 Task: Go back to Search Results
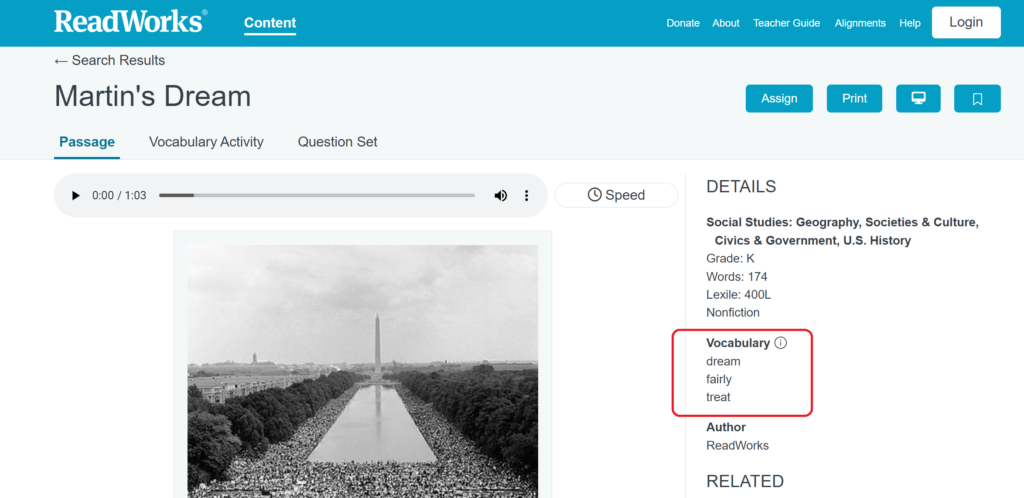[x=110, y=61]
